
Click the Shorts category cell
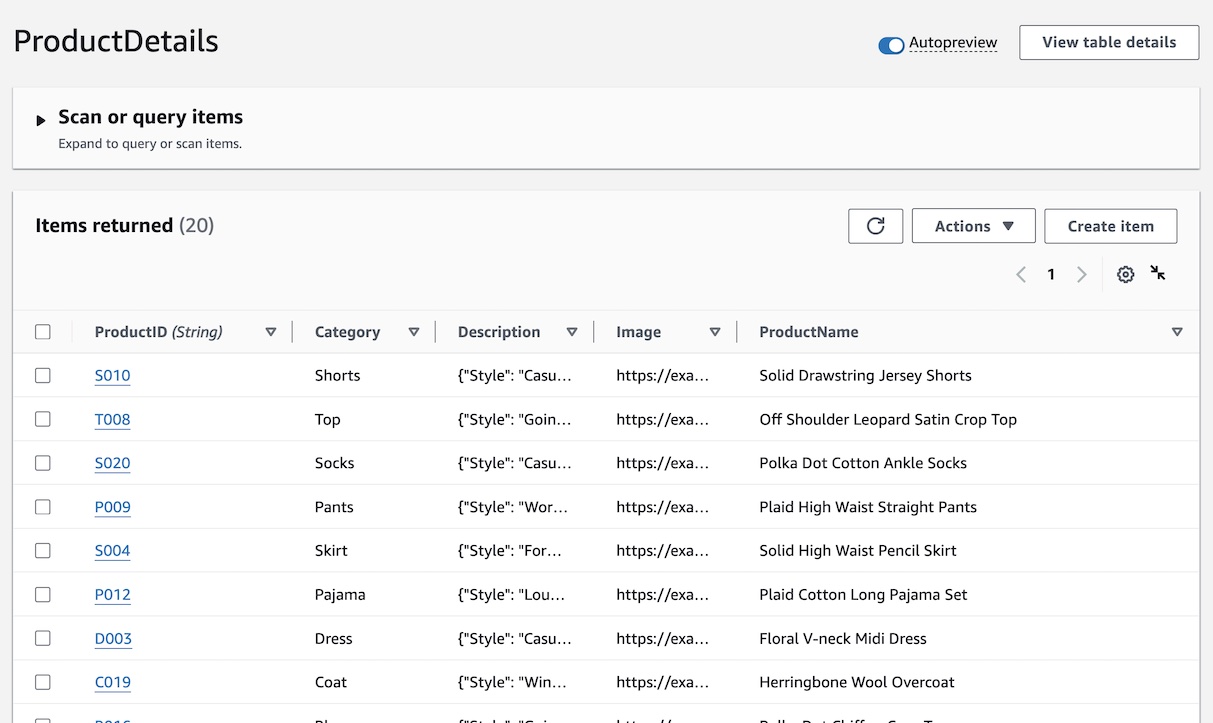coord(337,376)
